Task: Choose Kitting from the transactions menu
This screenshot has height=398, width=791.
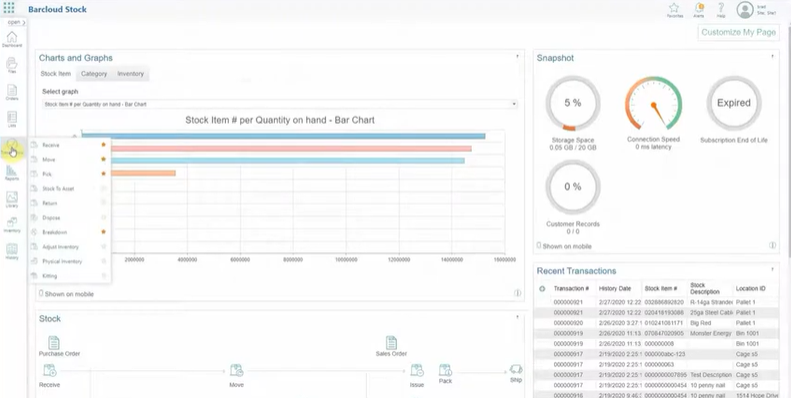Action: point(49,276)
